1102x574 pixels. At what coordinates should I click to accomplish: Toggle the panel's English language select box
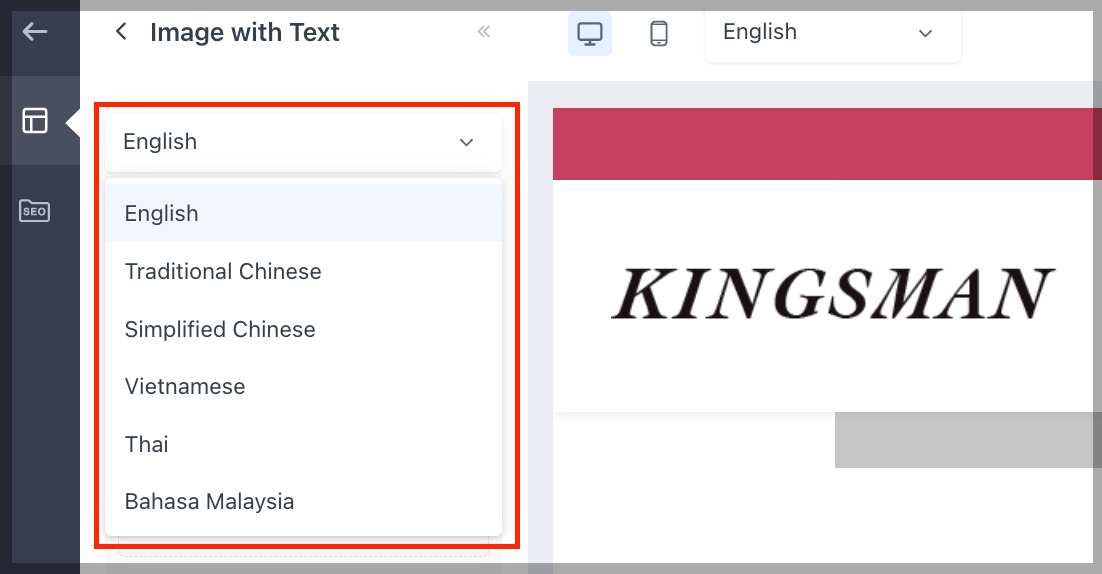[x=304, y=142]
